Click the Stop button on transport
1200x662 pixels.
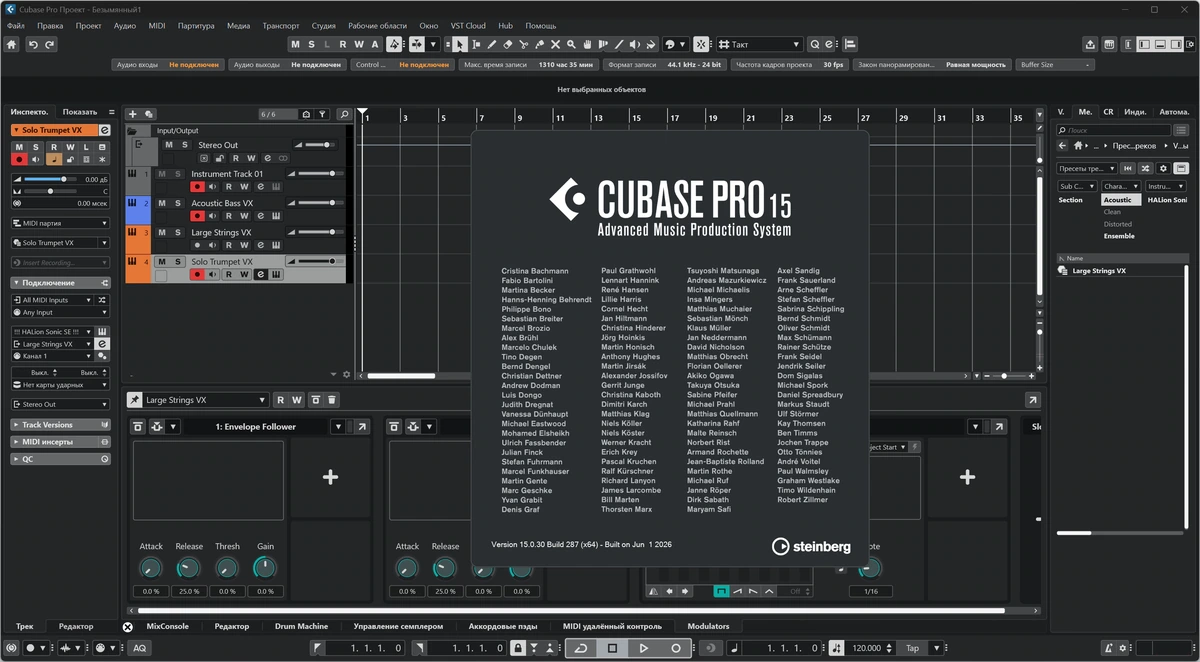(x=612, y=648)
